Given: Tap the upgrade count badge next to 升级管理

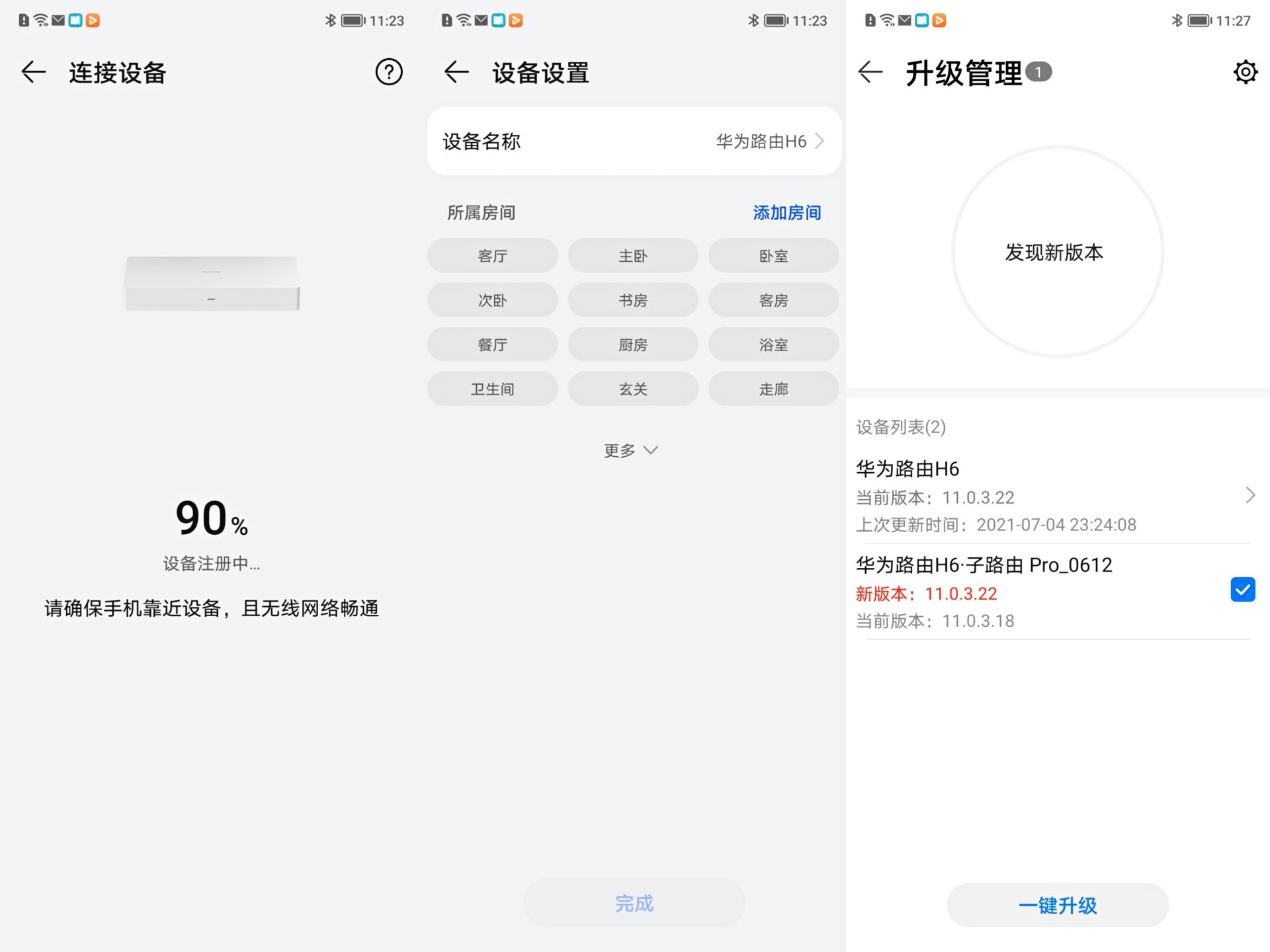Looking at the screenshot, I should (x=1038, y=71).
